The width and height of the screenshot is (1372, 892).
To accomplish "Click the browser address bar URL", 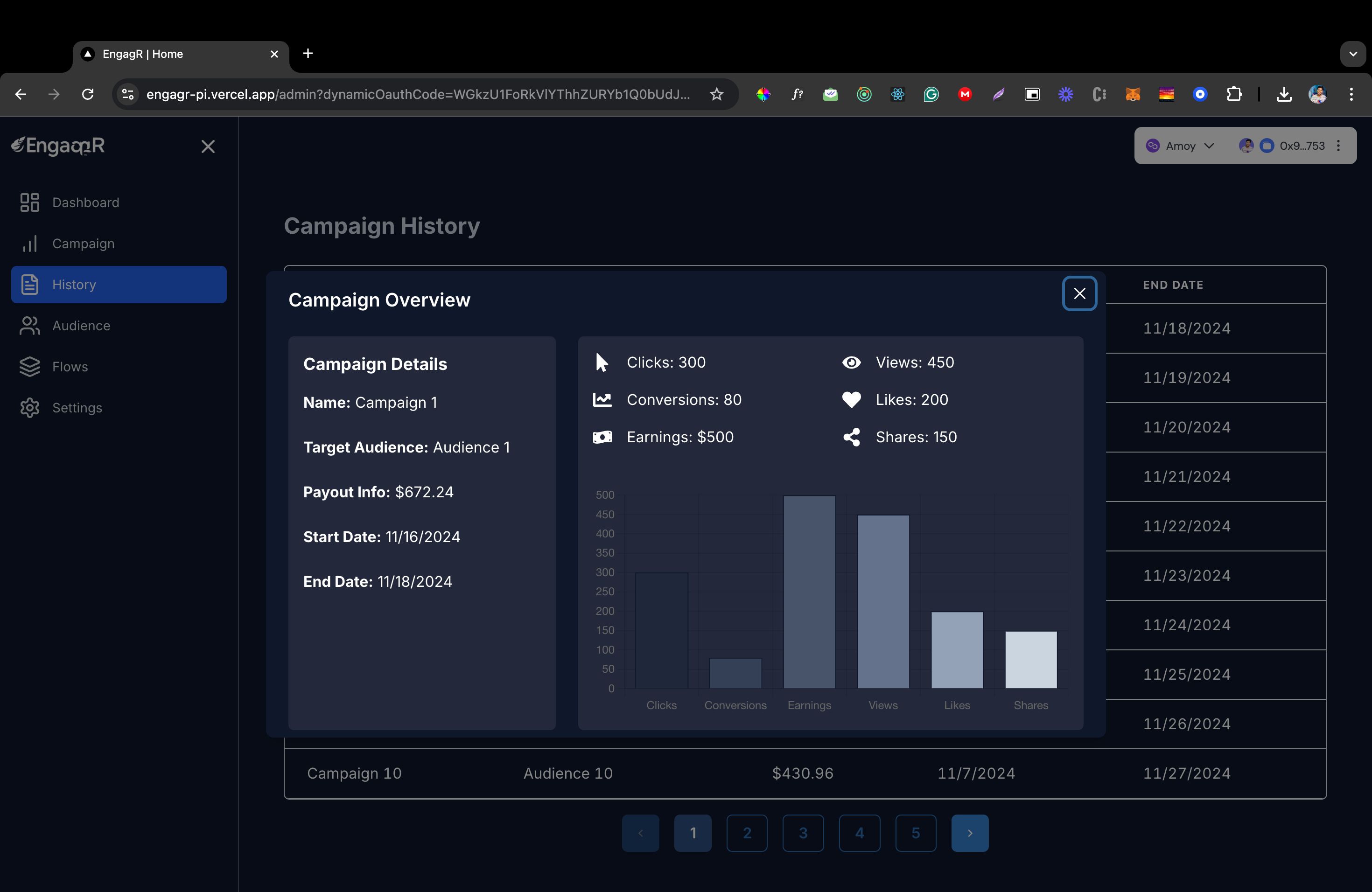I will click(x=418, y=94).
